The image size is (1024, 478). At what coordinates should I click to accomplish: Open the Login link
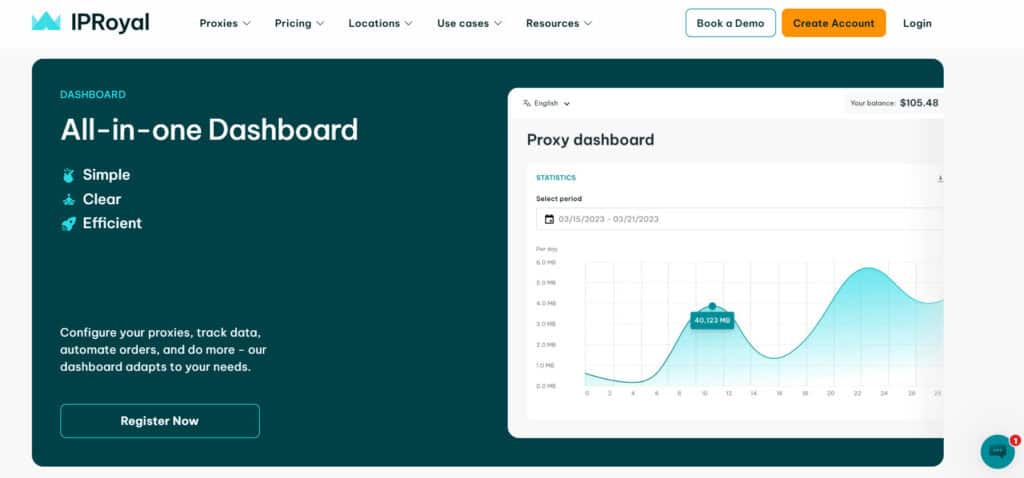pos(917,23)
